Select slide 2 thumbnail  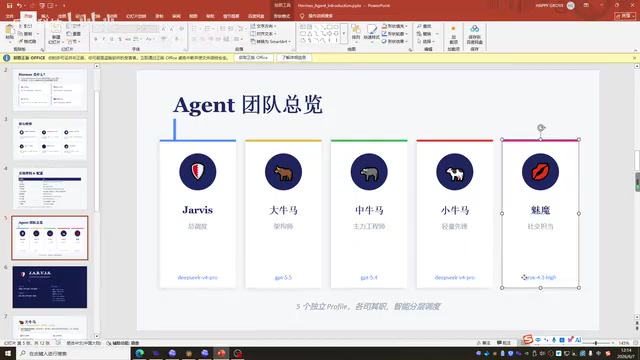(50, 90)
